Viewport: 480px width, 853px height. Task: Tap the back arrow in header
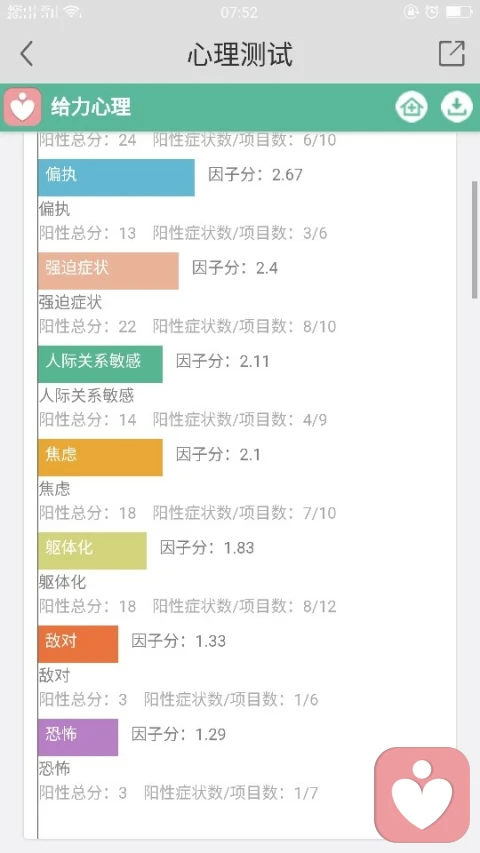coord(26,53)
